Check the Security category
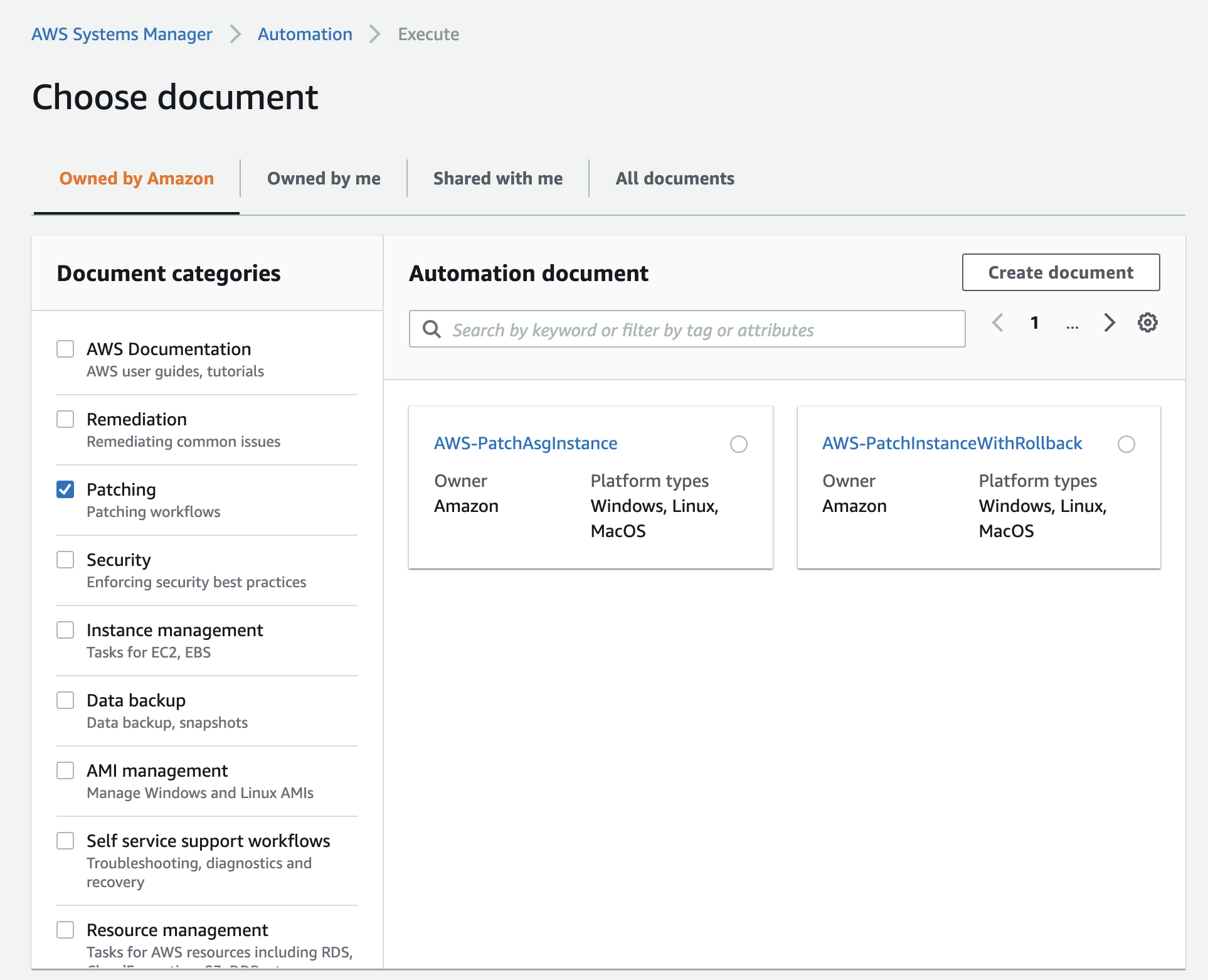The image size is (1208, 980). click(65, 560)
